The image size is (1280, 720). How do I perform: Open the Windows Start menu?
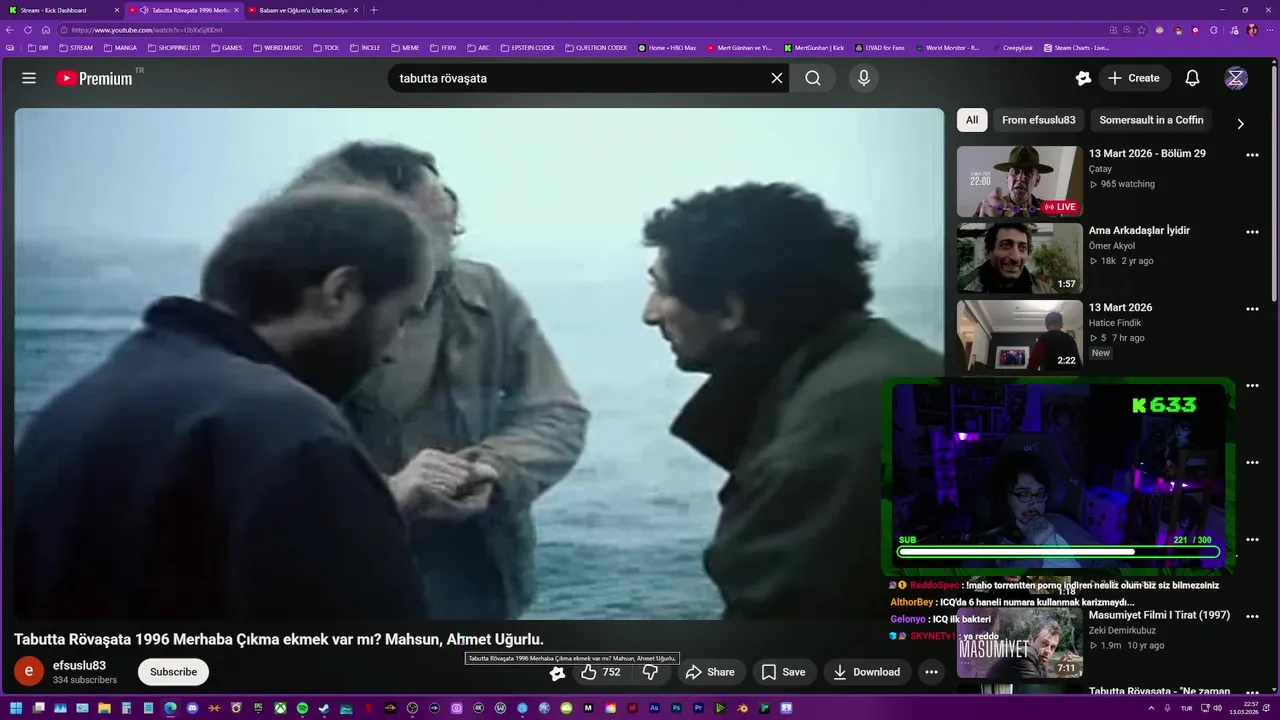[16, 708]
